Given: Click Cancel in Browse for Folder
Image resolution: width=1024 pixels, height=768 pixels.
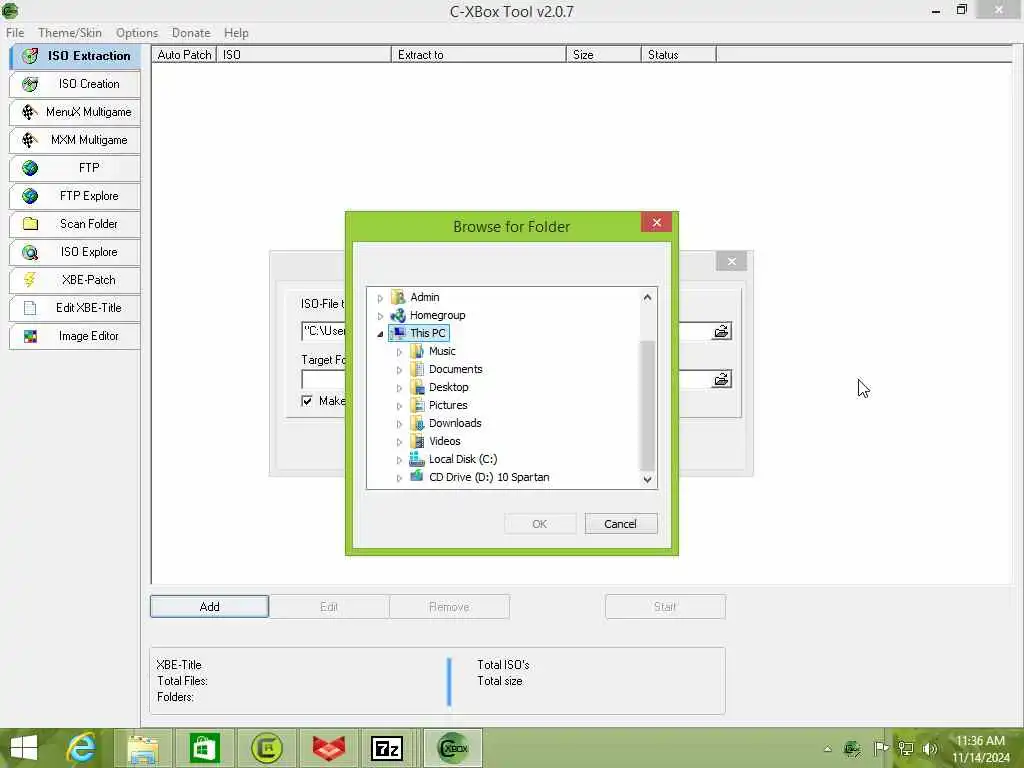Looking at the screenshot, I should [x=620, y=524].
